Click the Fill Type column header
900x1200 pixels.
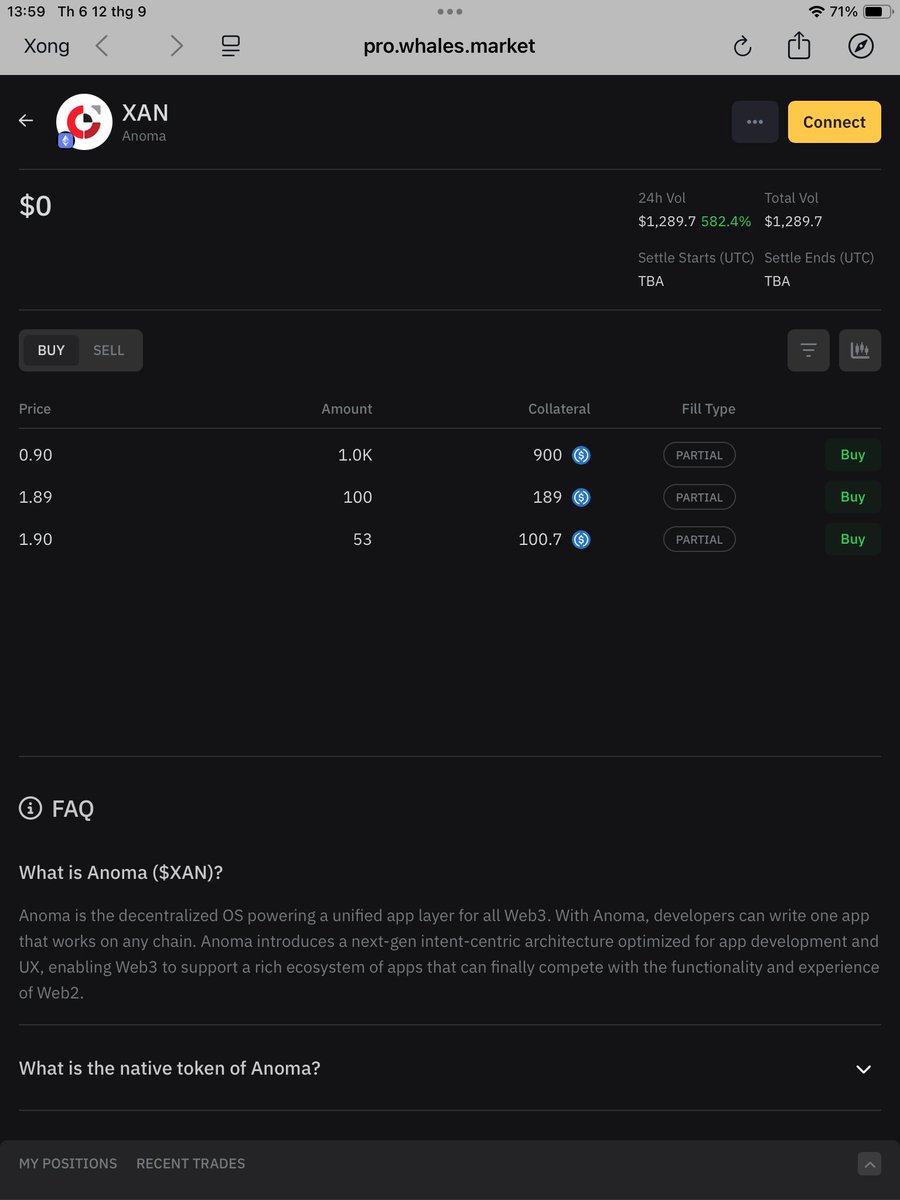click(x=708, y=408)
